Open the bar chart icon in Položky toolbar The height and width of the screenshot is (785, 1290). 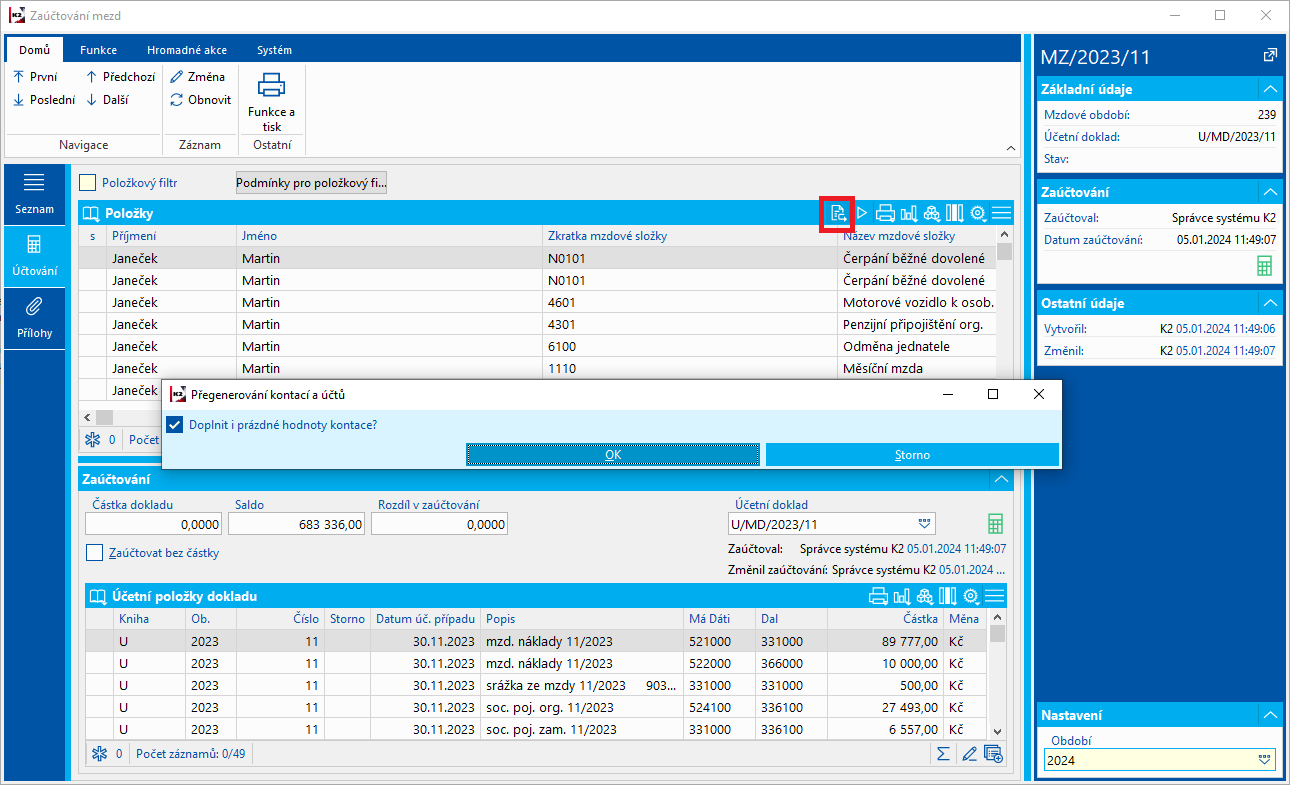909,213
